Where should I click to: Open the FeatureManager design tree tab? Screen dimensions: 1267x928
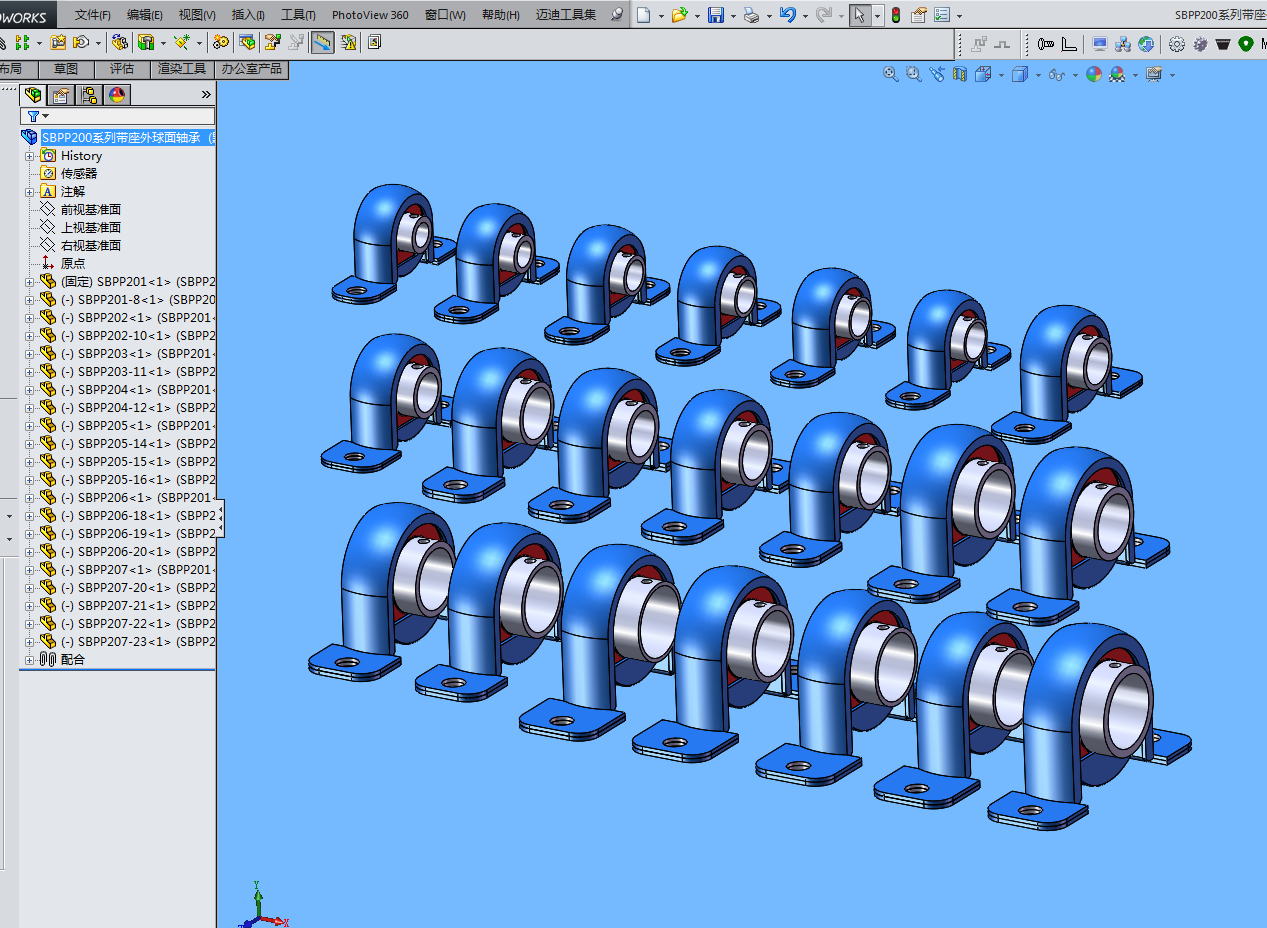[34, 95]
